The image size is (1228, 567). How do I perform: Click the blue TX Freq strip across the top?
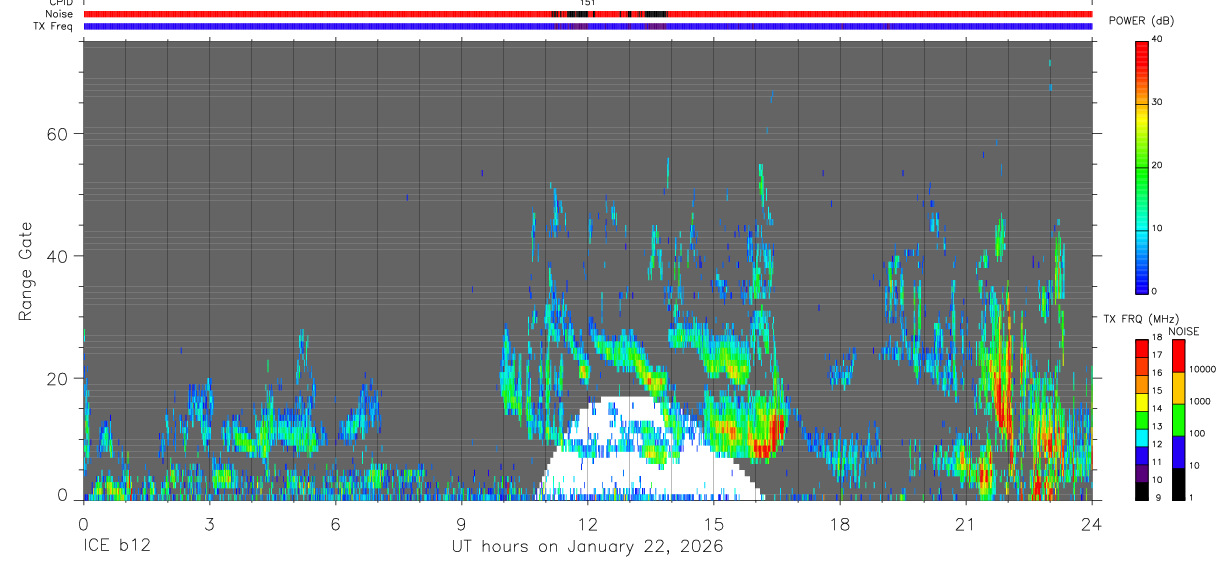(x=588, y=26)
